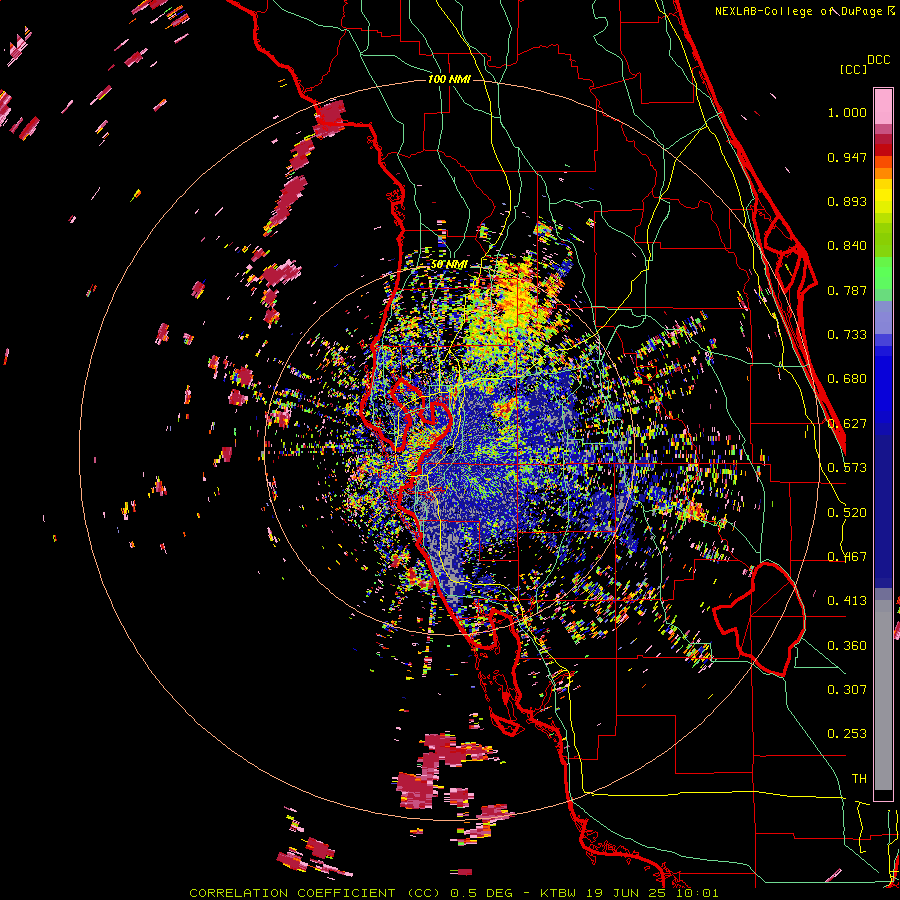Viewport: 900px width, 900px height.
Task: Click the 50 NMI range ring label
Action: tap(449, 265)
